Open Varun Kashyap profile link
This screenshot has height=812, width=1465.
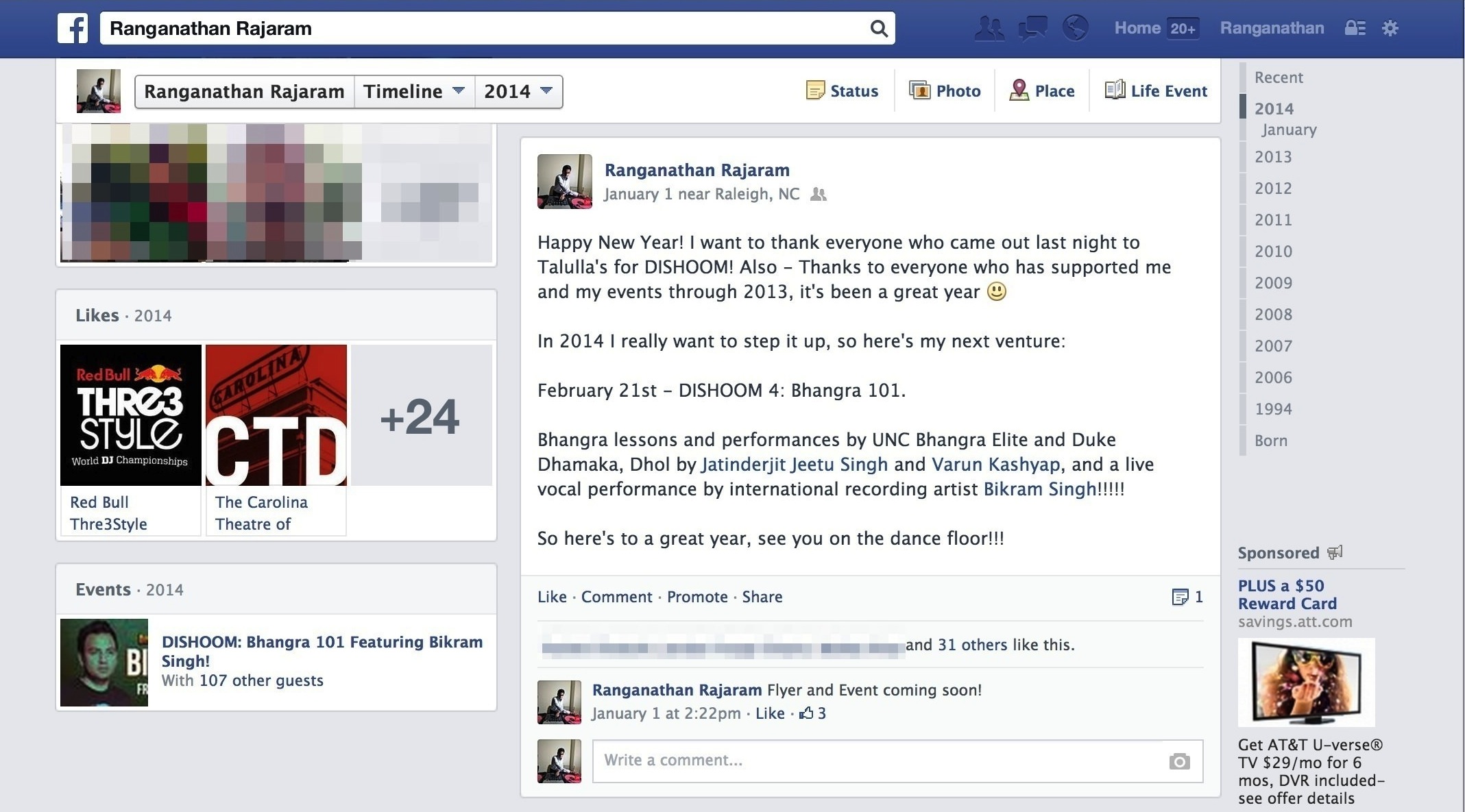click(x=996, y=465)
